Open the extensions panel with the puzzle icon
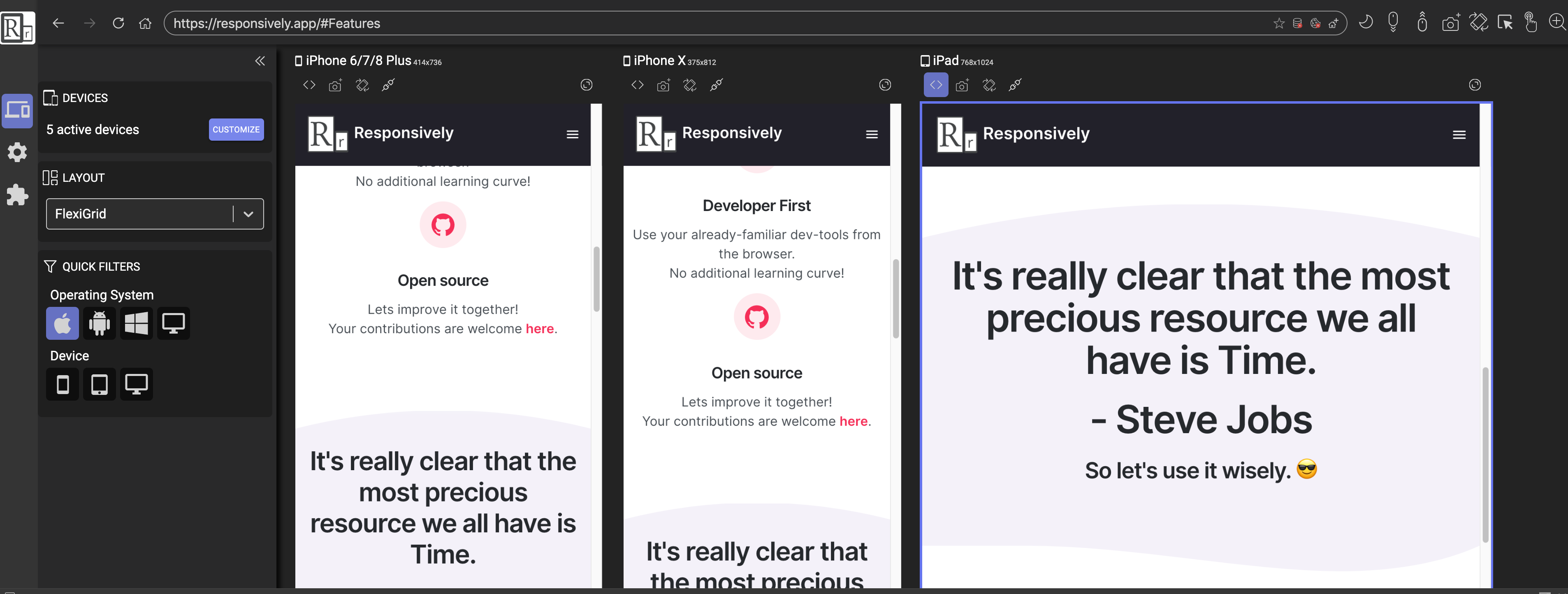Image resolution: width=1568 pixels, height=594 pixels. click(x=18, y=195)
